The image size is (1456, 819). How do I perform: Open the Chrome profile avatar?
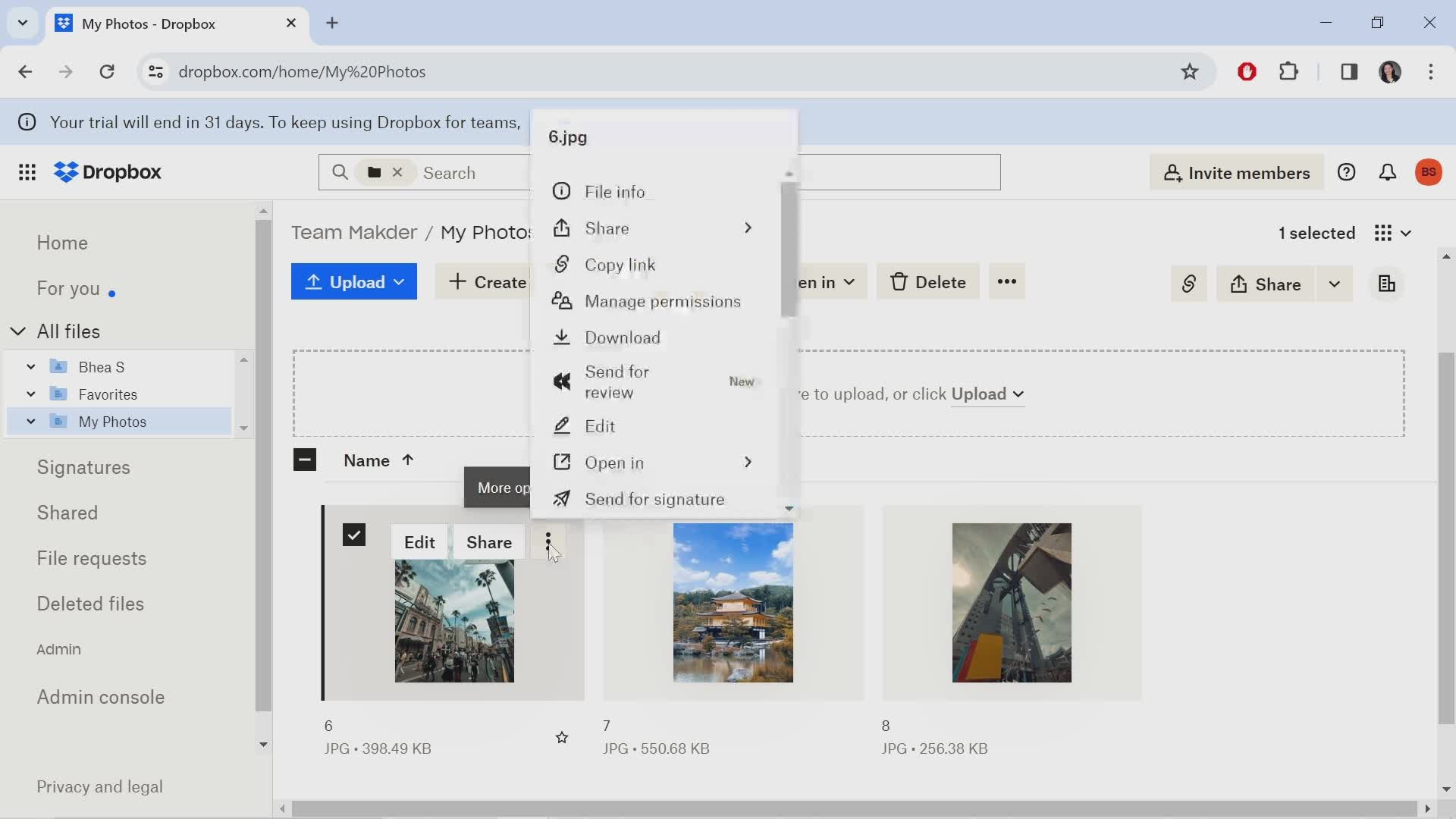1390,72
